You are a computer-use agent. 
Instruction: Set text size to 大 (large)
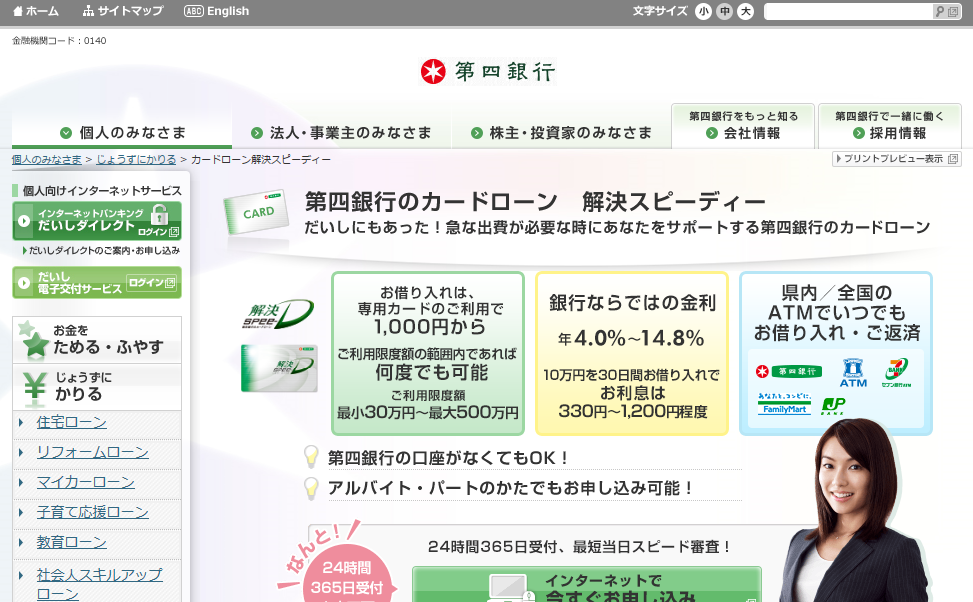745,11
